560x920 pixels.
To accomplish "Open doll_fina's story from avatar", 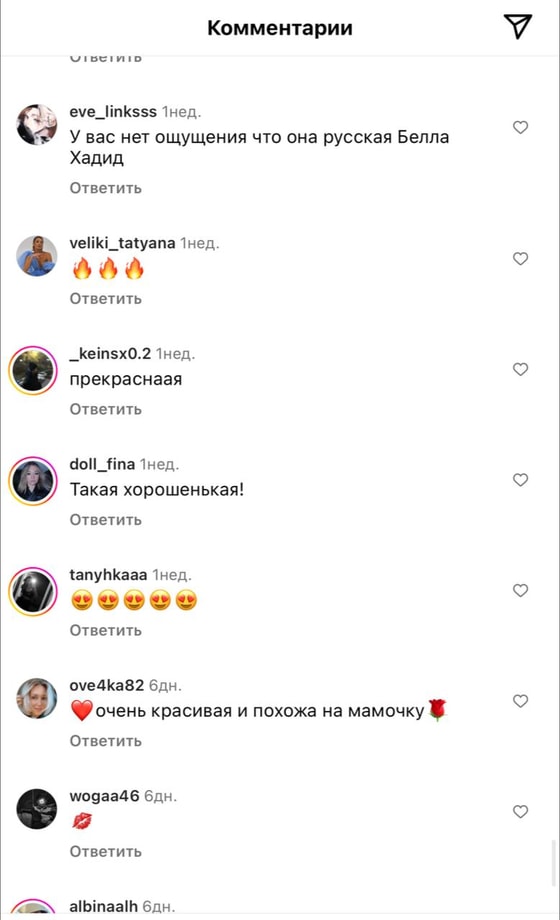I will [x=33, y=481].
